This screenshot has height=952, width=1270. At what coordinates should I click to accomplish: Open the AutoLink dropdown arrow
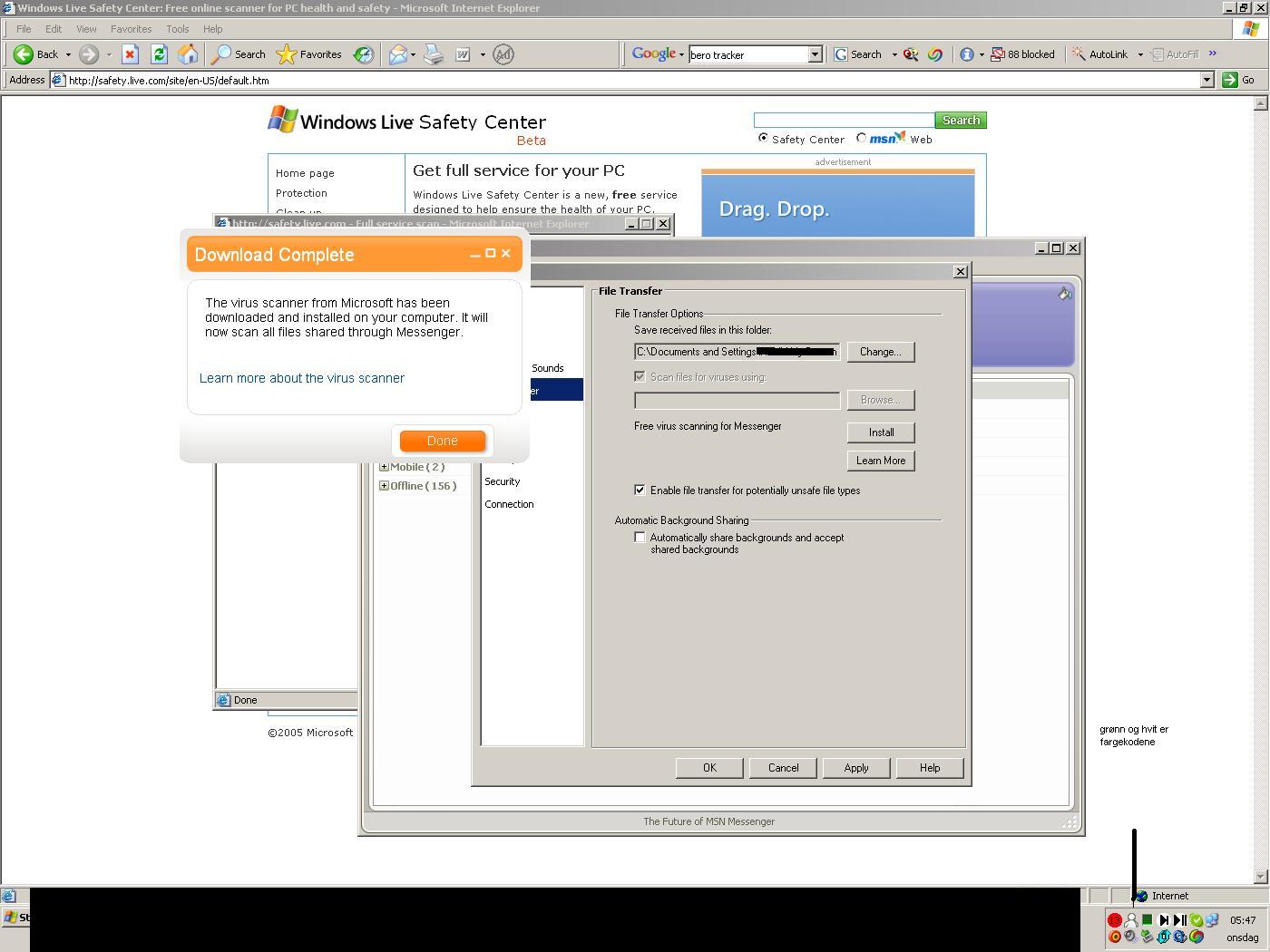click(1140, 54)
